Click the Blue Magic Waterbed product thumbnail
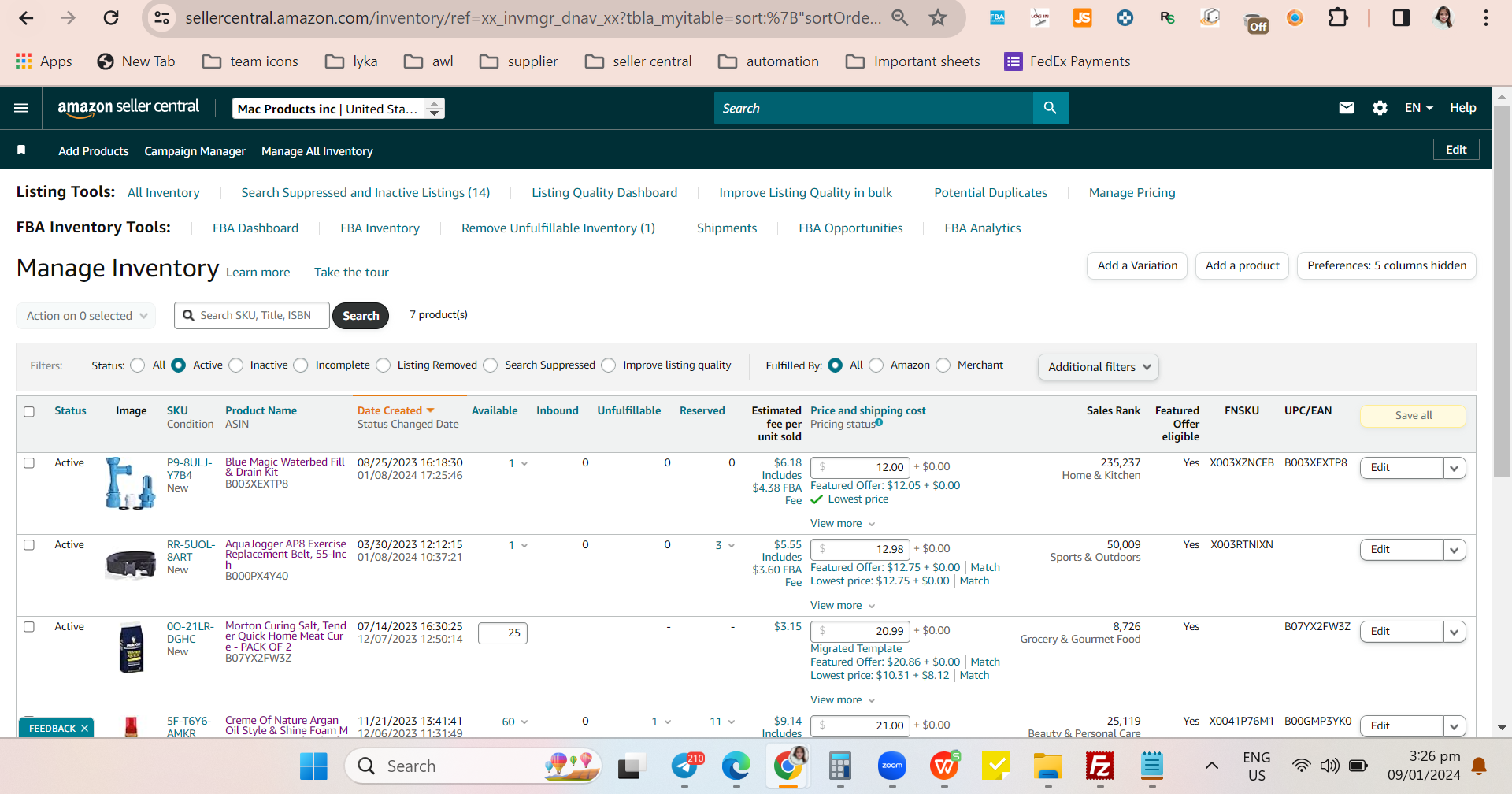 [x=131, y=483]
